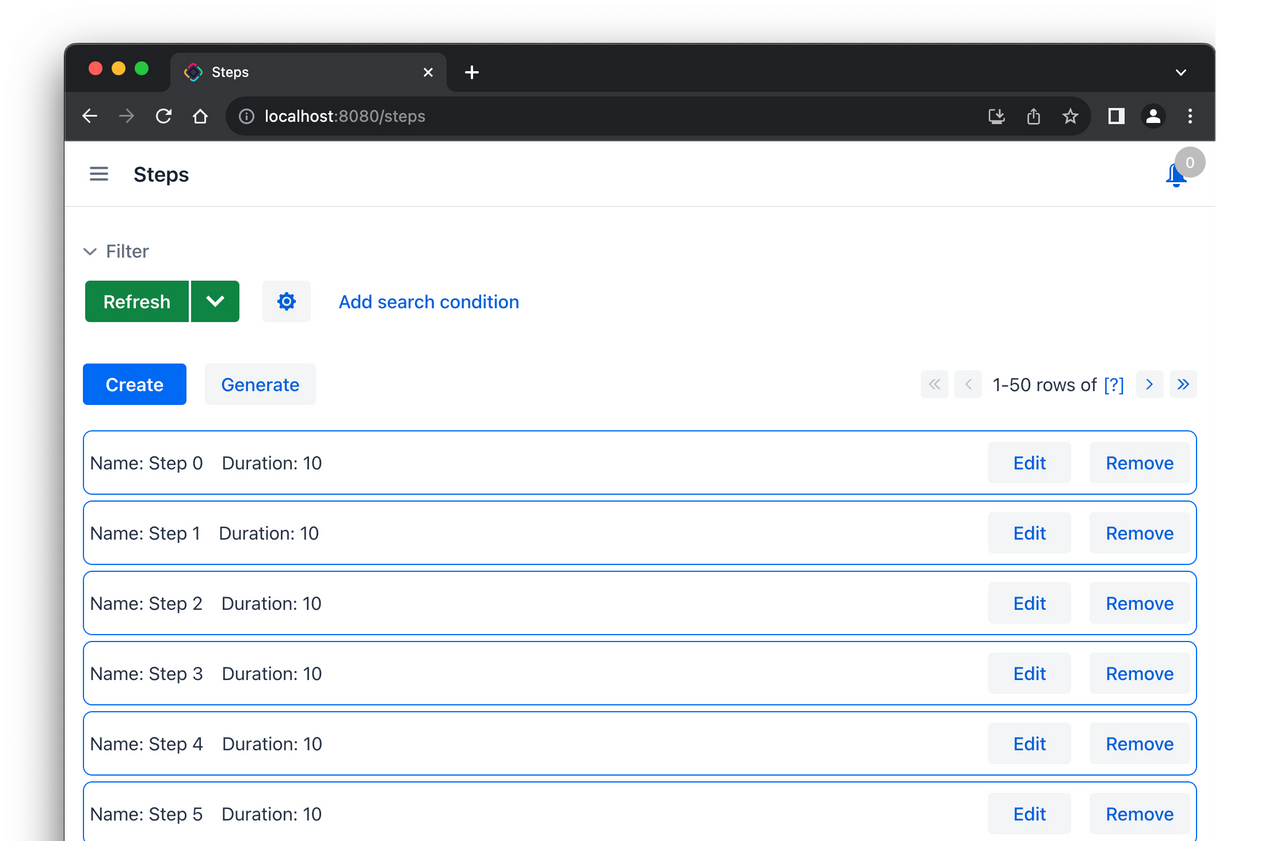
Task: Click [?] to reveal total row count
Action: (1114, 384)
